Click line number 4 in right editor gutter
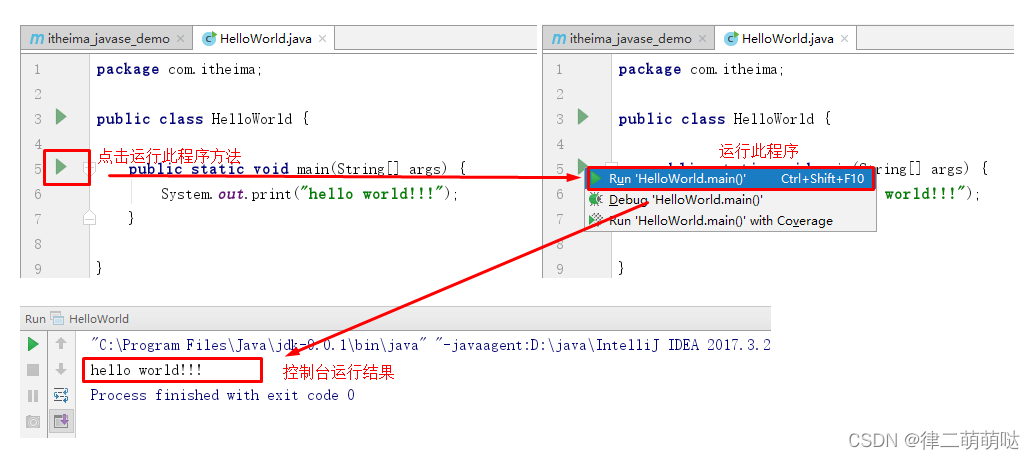1035x459 pixels. 560,144
